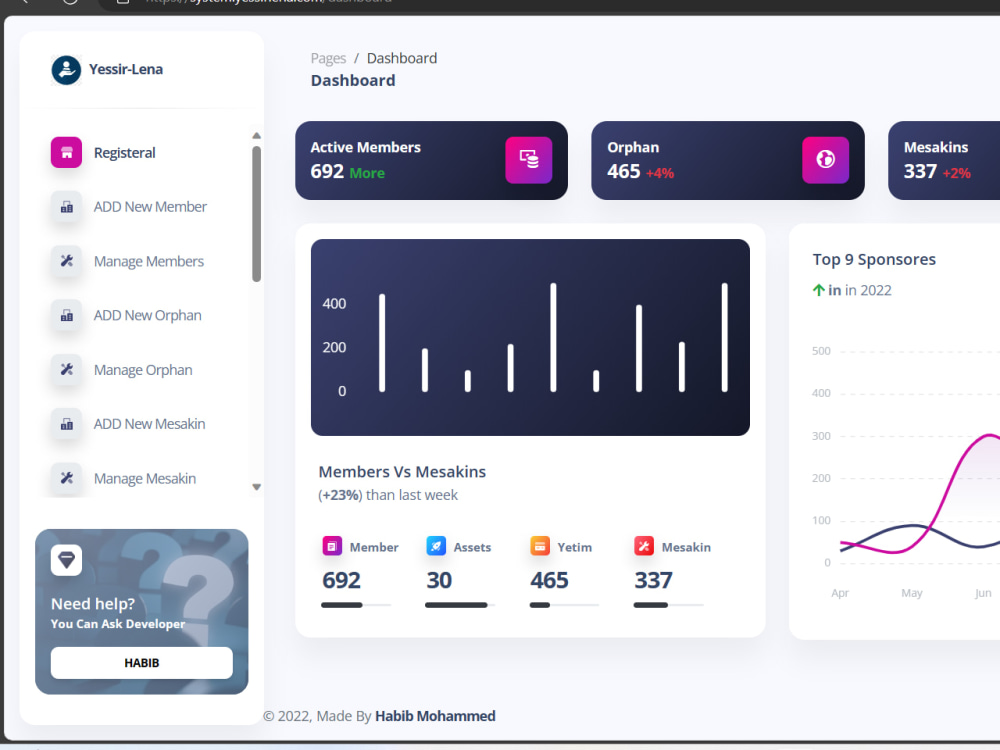This screenshot has width=1000, height=750.
Task: Go to Manage Orphan
Action: [143, 369]
